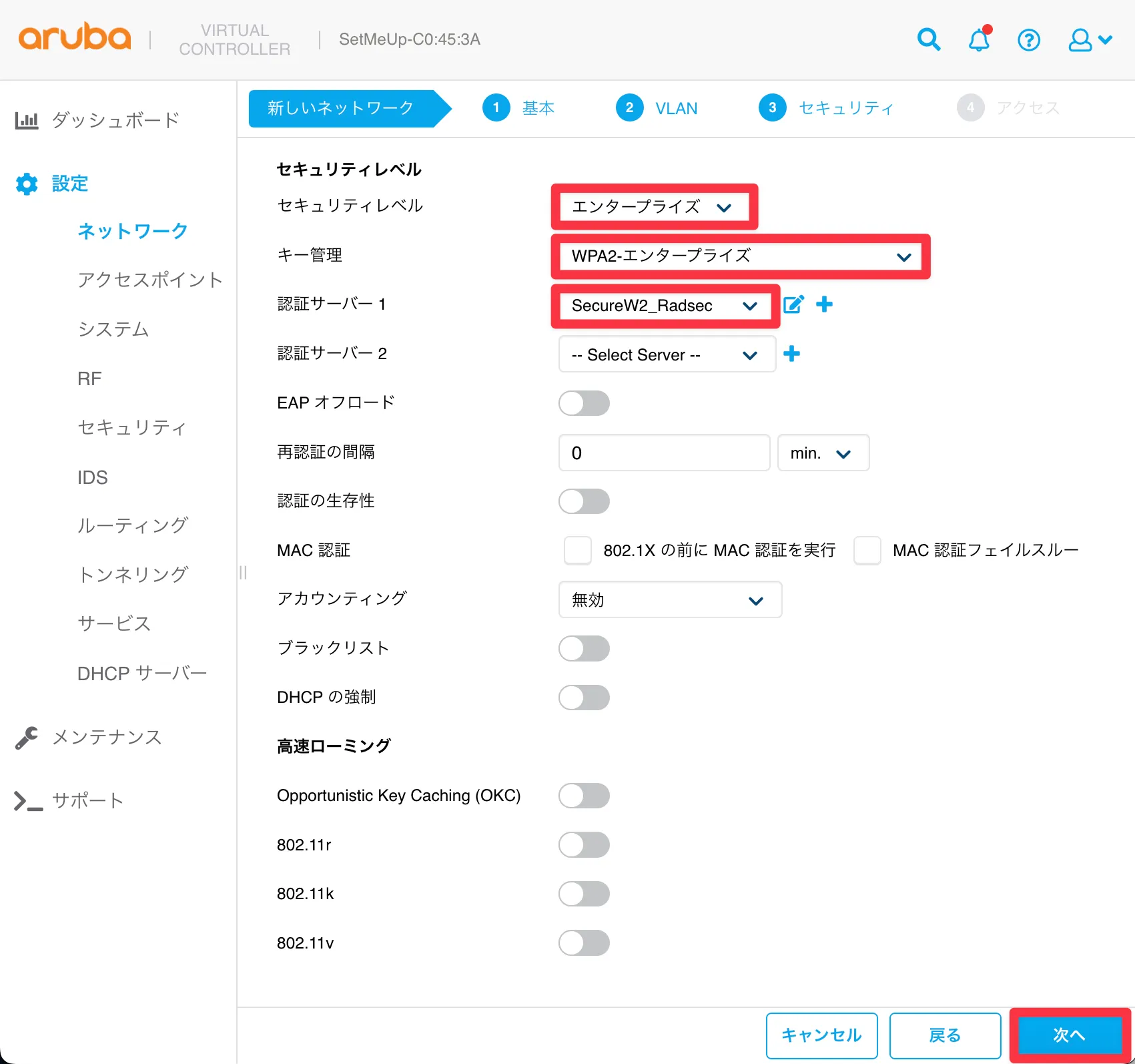The width and height of the screenshot is (1135, 1064).
Task: Check 802.1X の前に MAC 認証を実行 checkbox
Action: (x=578, y=551)
